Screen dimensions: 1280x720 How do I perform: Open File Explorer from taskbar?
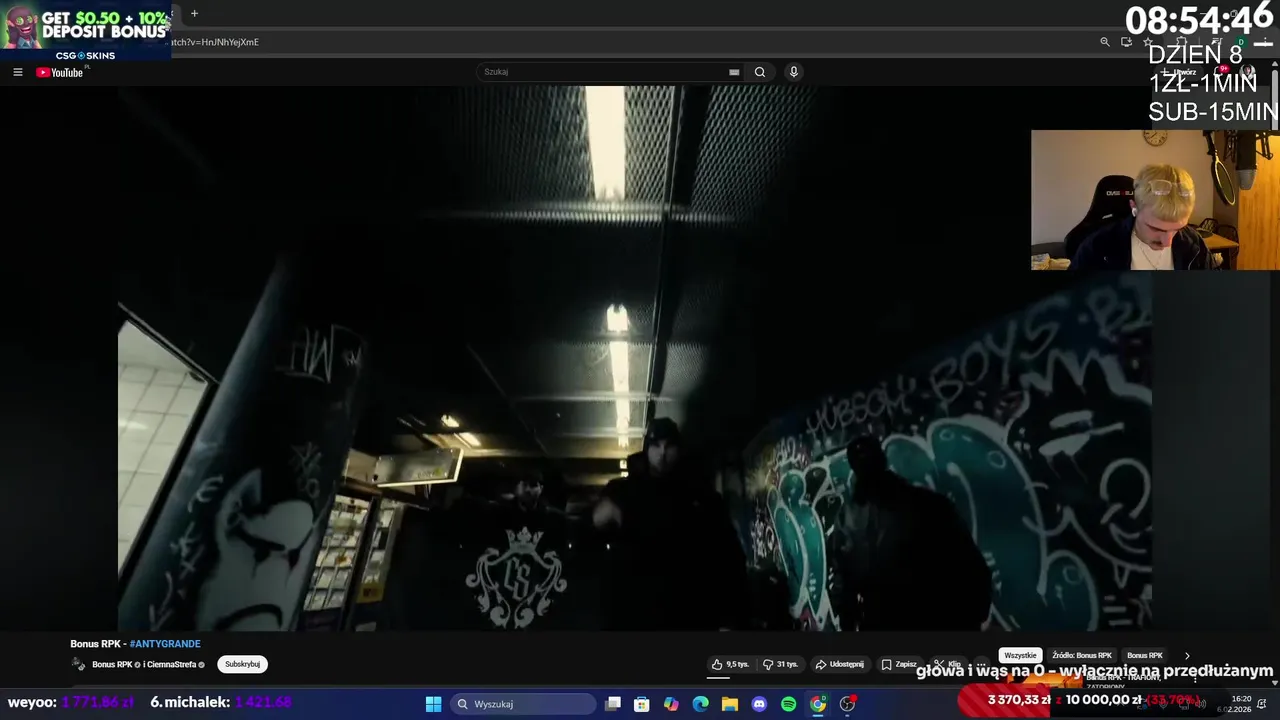tap(730, 704)
